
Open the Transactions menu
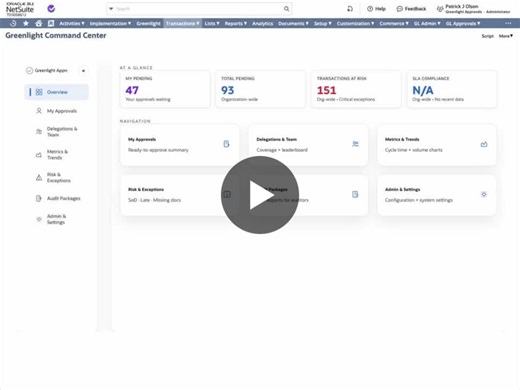point(182,23)
